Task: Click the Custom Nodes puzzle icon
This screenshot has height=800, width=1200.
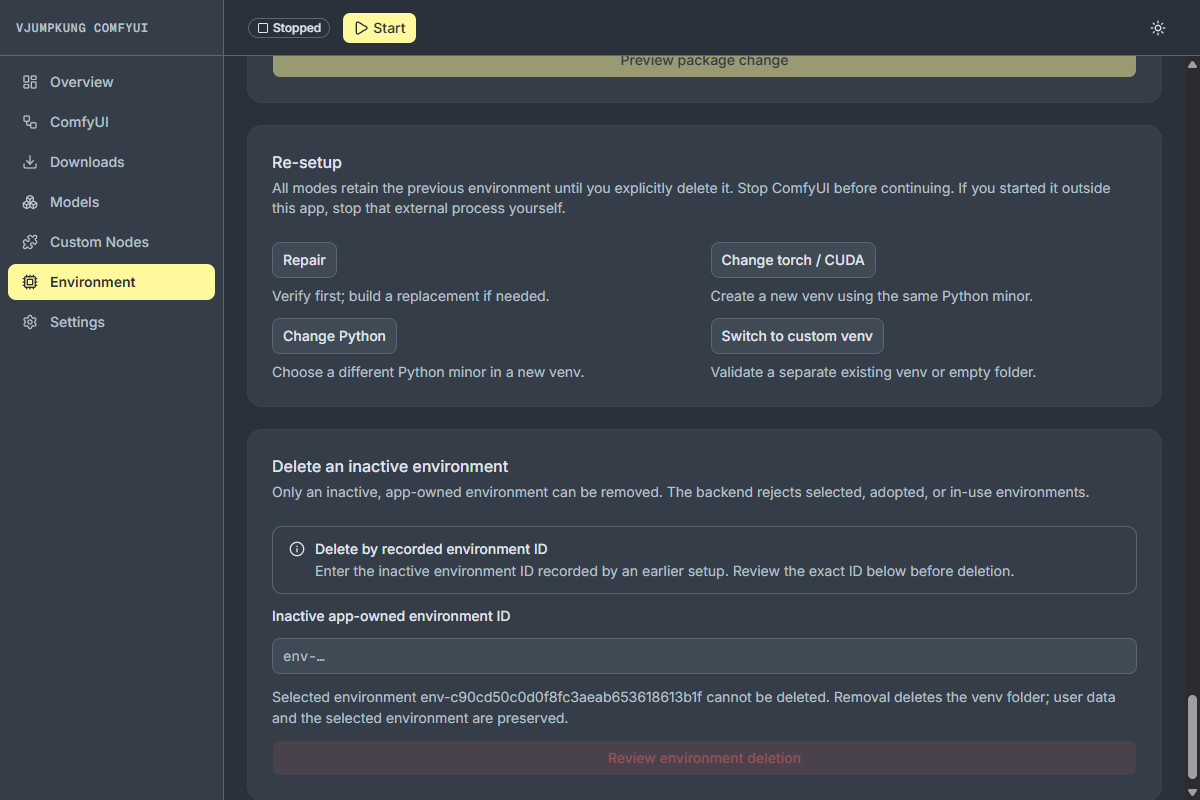Action: tap(30, 242)
